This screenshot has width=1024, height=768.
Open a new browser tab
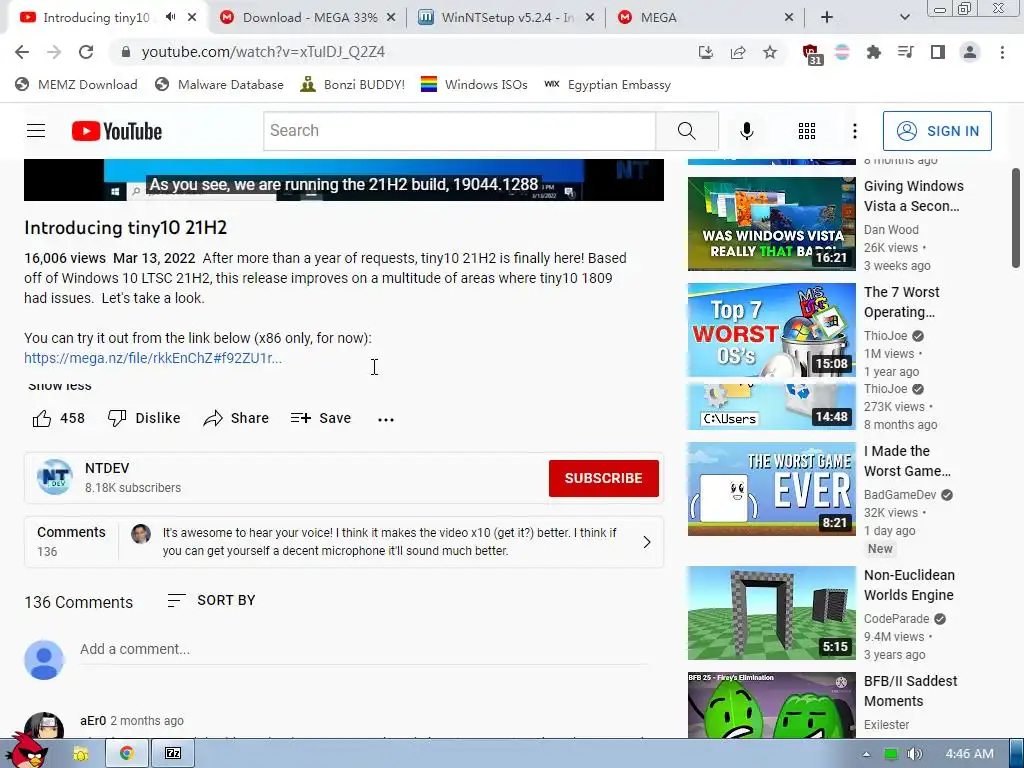pos(827,18)
